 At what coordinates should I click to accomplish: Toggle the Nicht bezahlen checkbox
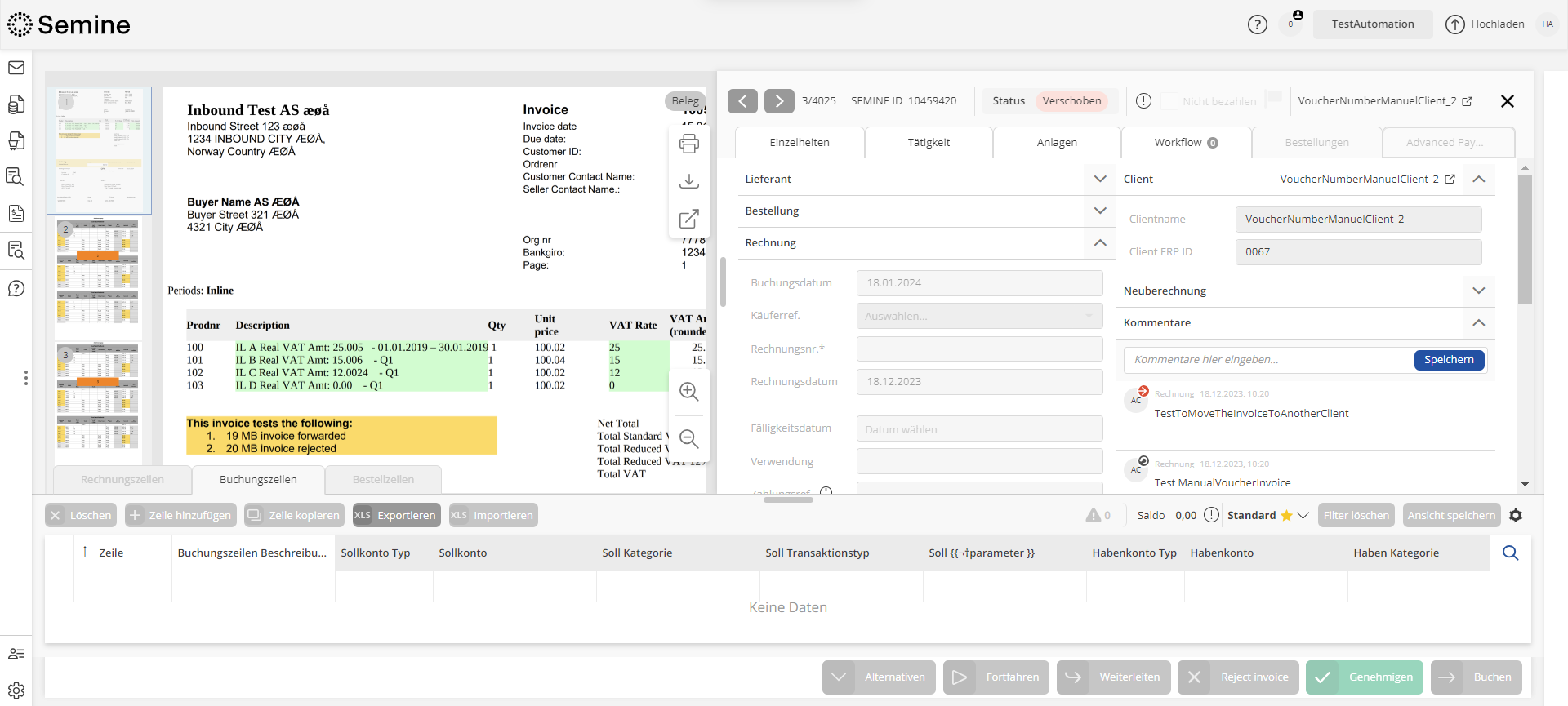[1169, 101]
